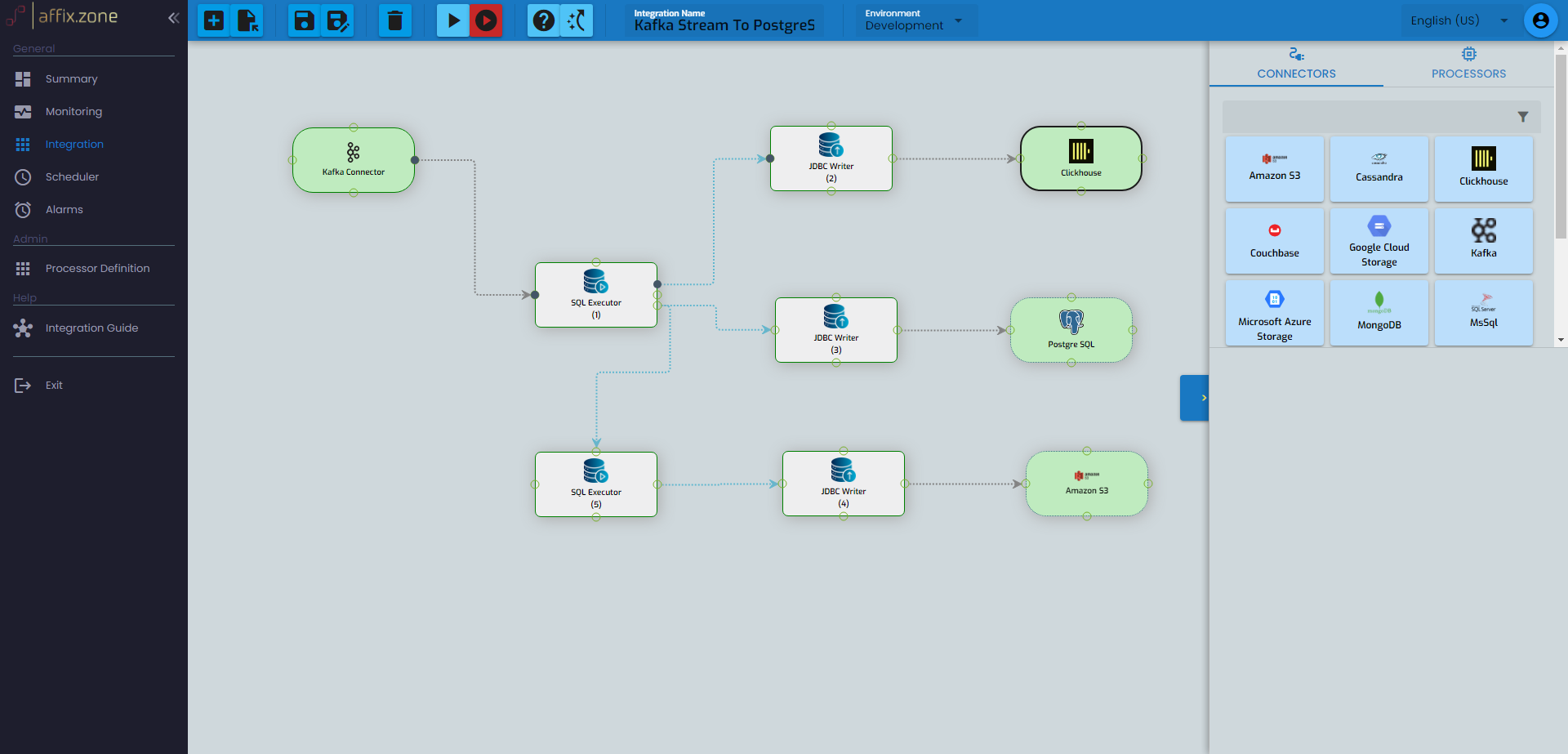Select the SQL Executor (5) node
1568x754 pixels.
[x=596, y=484]
